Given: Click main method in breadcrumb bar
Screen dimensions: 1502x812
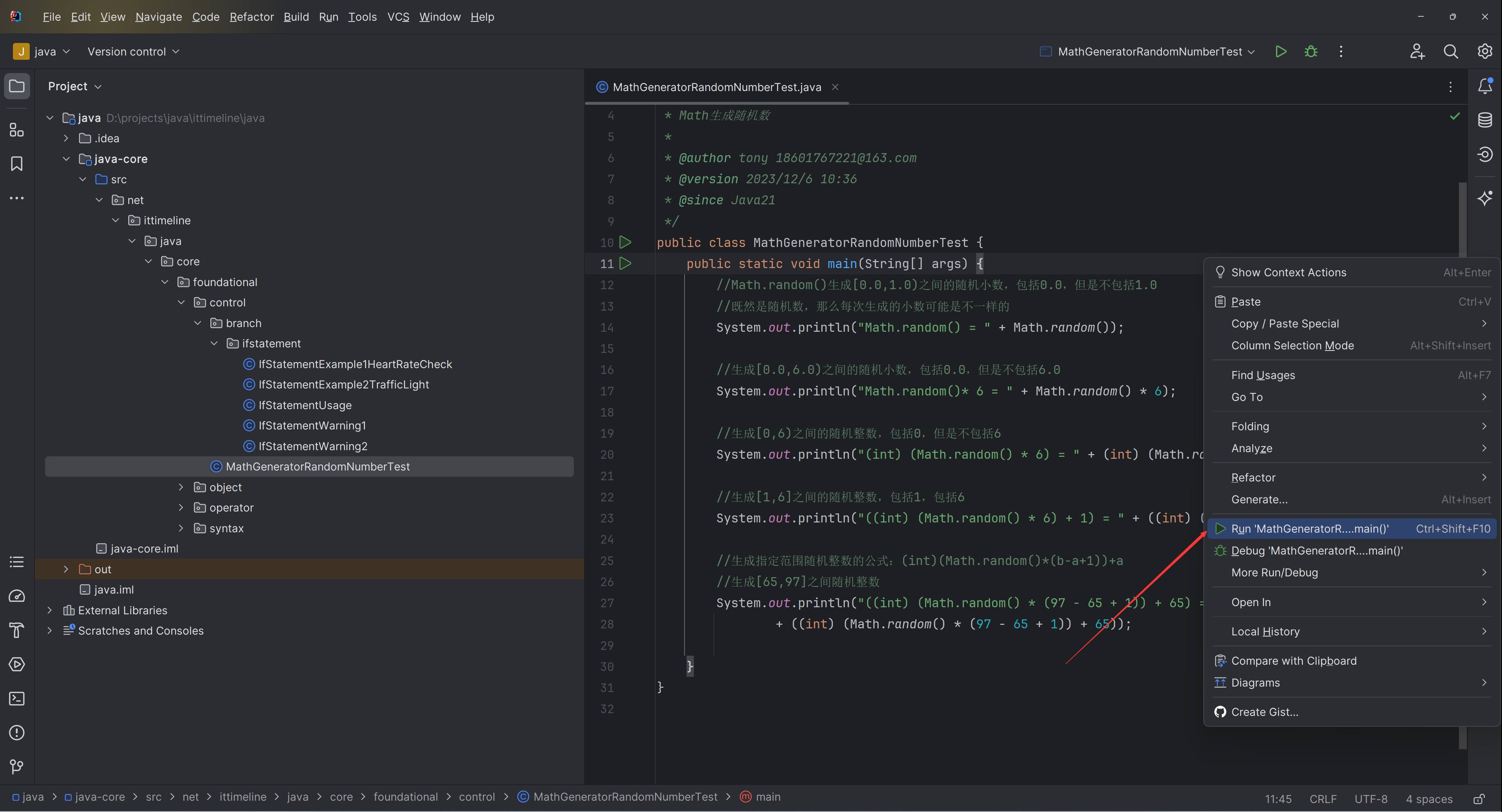Looking at the screenshot, I should tap(760, 797).
